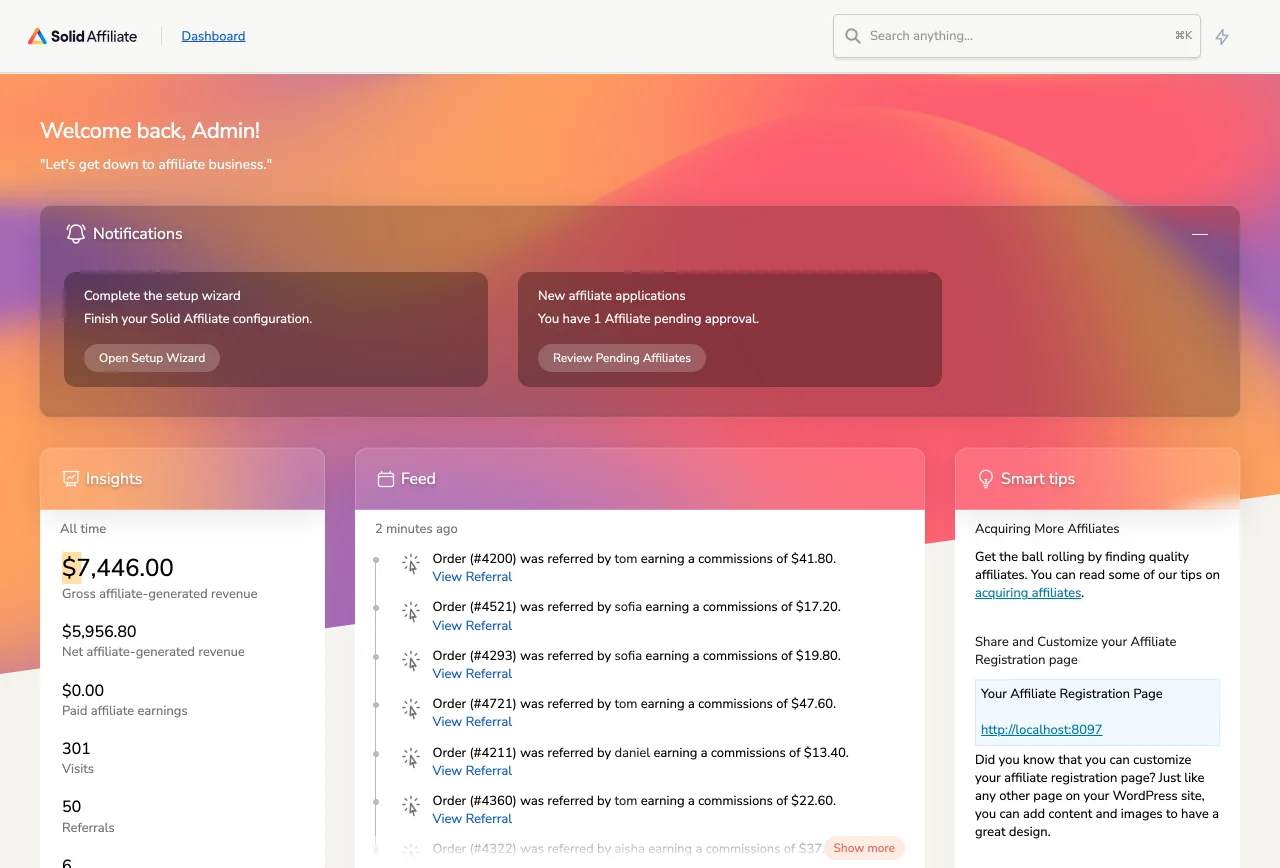
Task: Click the Insights chart icon
Action: click(71, 479)
